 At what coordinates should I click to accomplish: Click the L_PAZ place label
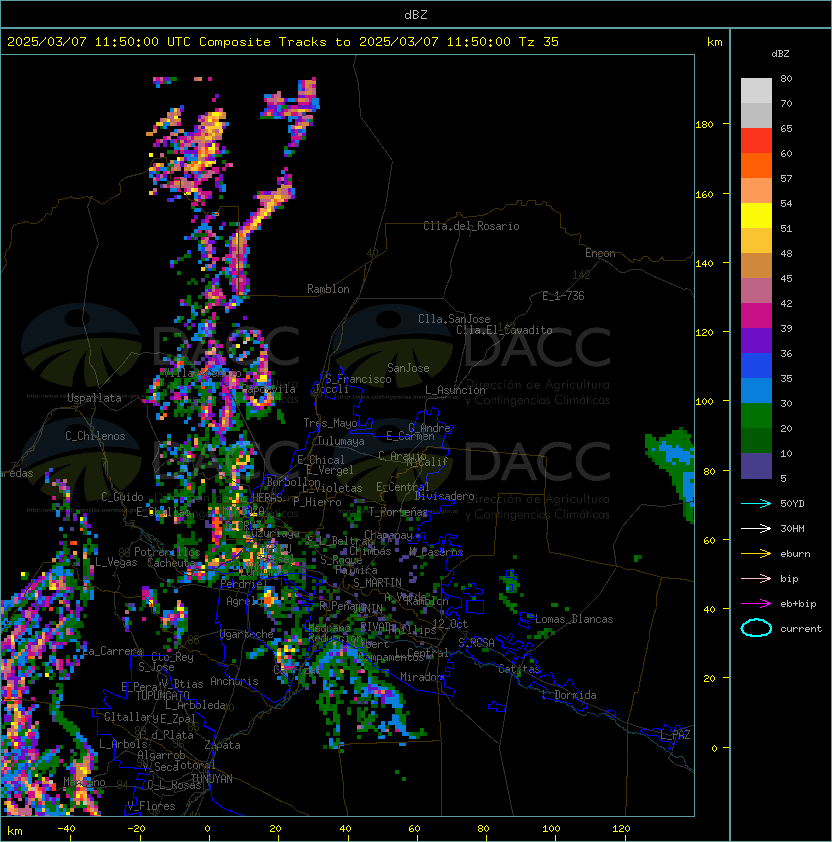click(x=675, y=735)
